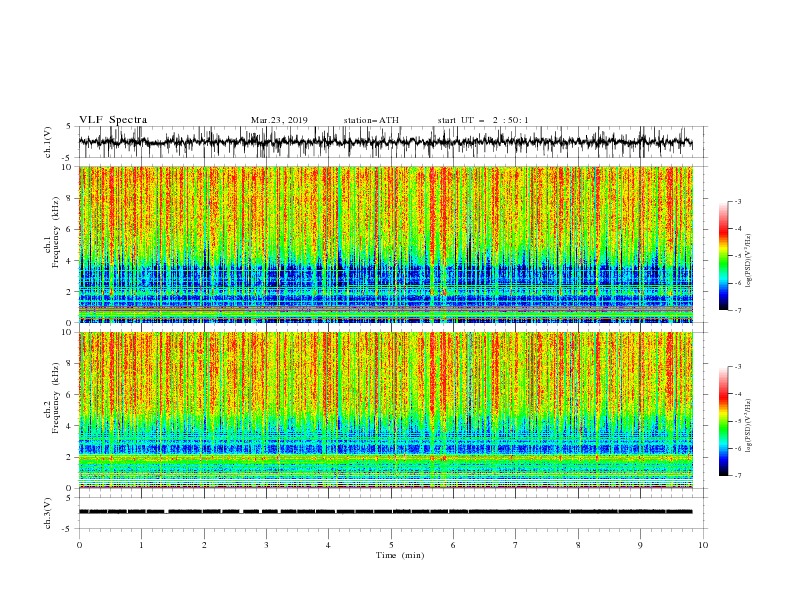Click the ch.1 voltage waveform trace

(385, 142)
